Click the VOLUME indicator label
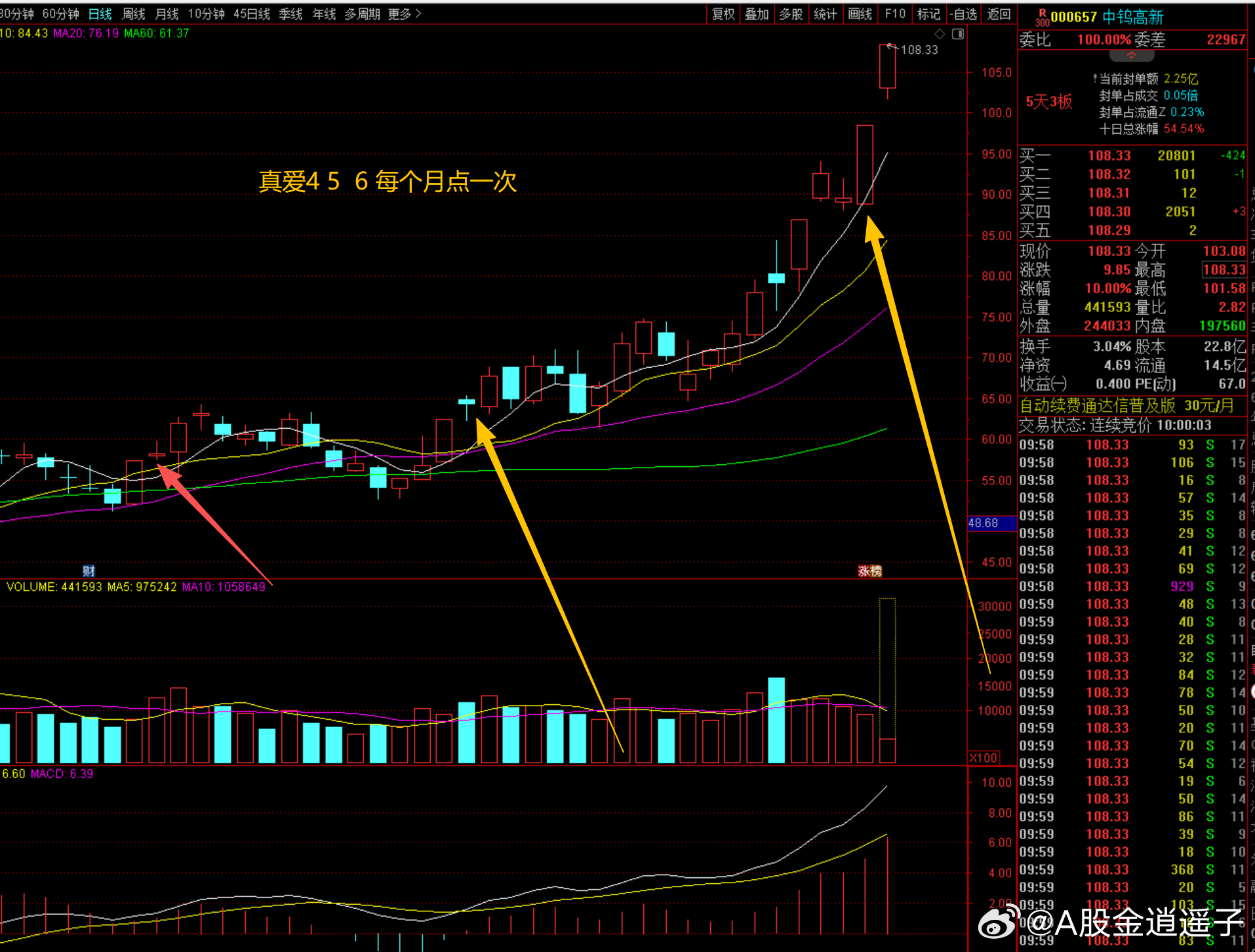This screenshot has height=952, width=1255. (x=54, y=587)
